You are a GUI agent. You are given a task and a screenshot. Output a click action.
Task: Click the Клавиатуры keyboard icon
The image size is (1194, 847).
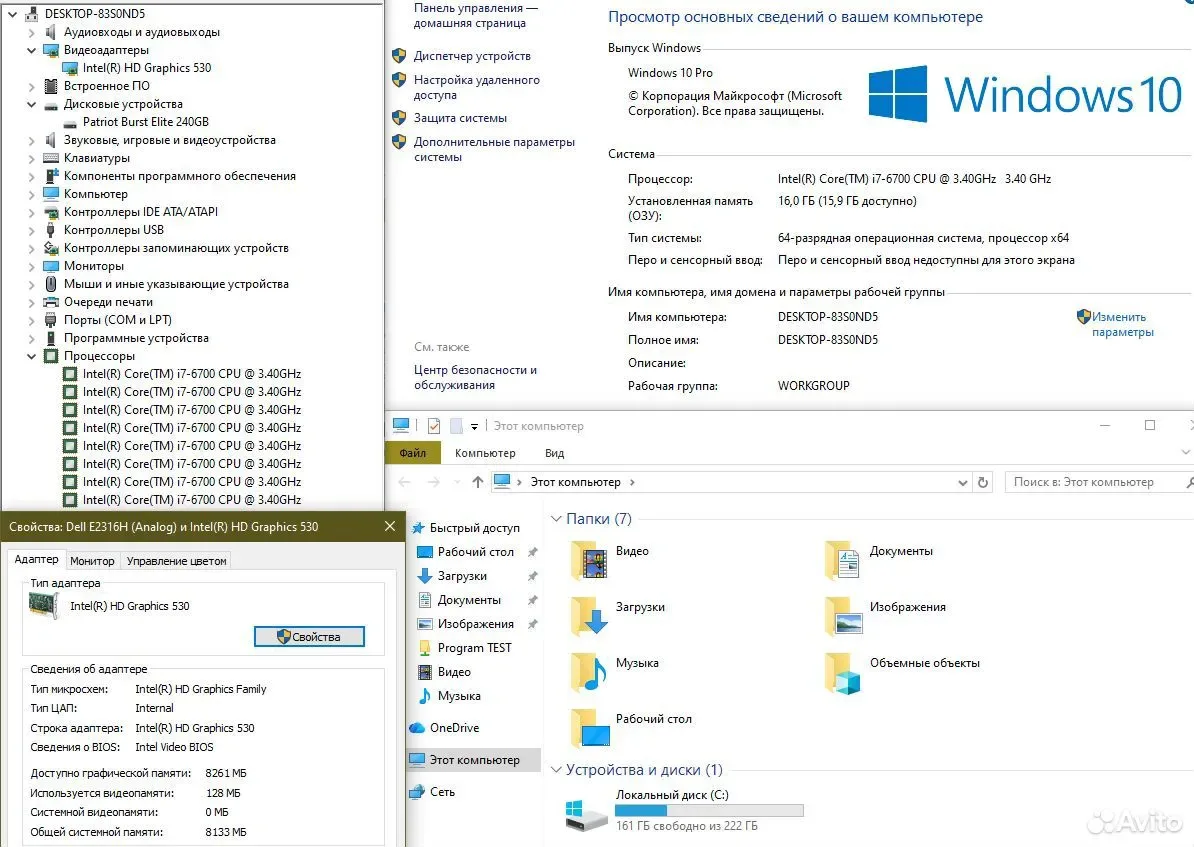click(x=51, y=158)
